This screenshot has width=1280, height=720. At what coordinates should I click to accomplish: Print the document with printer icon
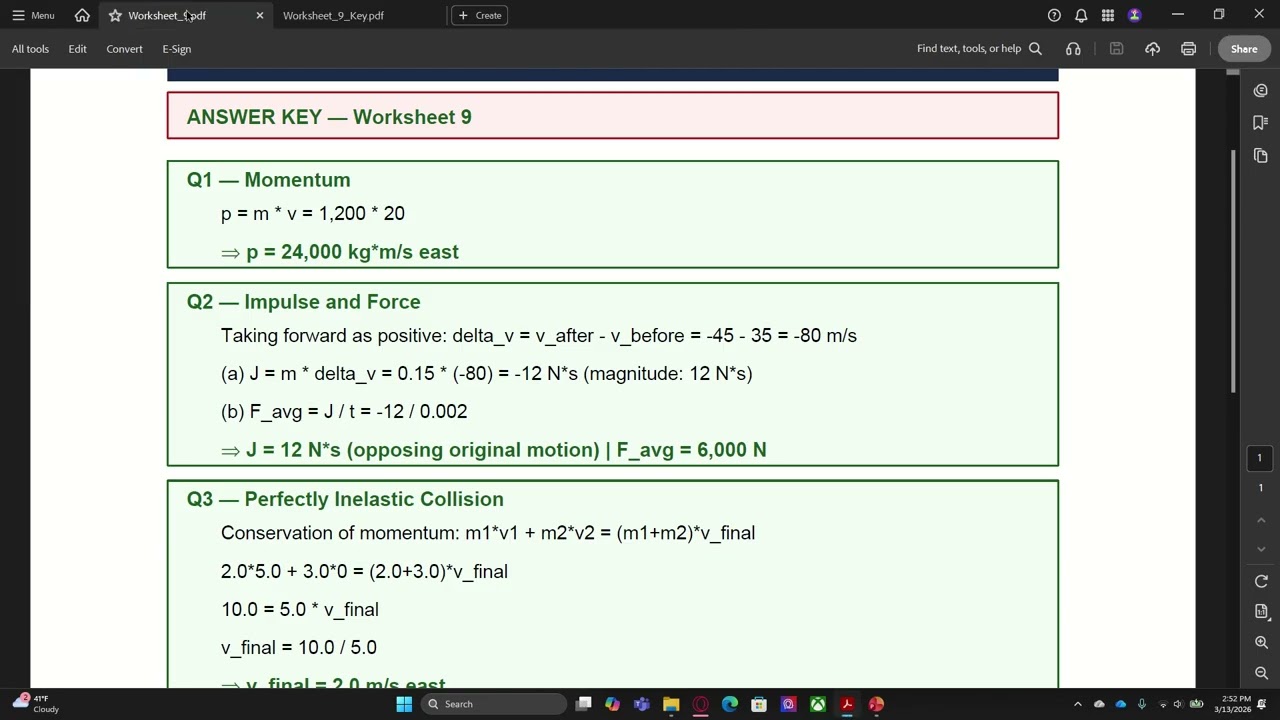pos(1188,48)
